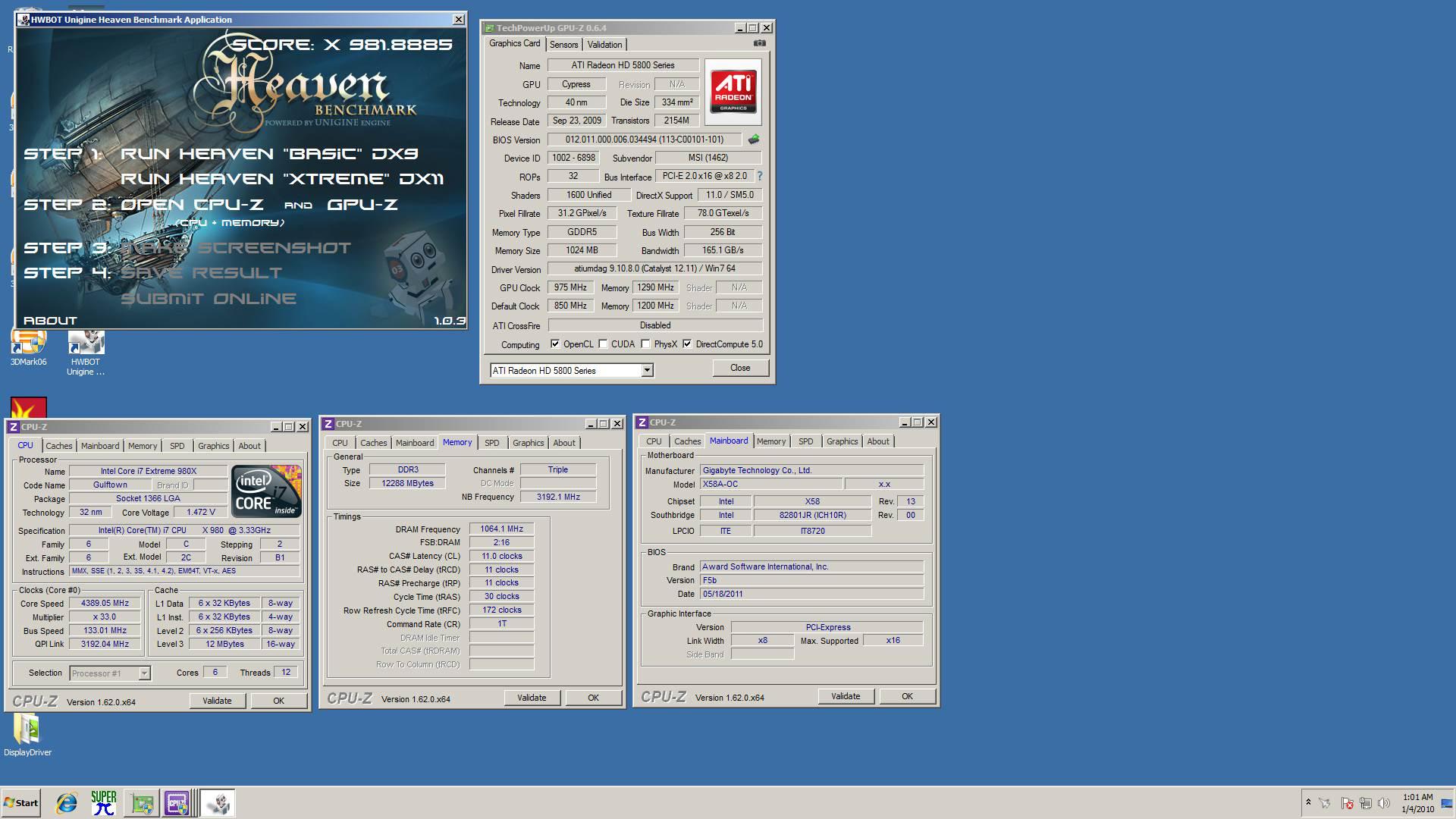The width and height of the screenshot is (1456, 819).
Task: Click OPEN CPU-Z in Heaven app
Action: (193, 205)
